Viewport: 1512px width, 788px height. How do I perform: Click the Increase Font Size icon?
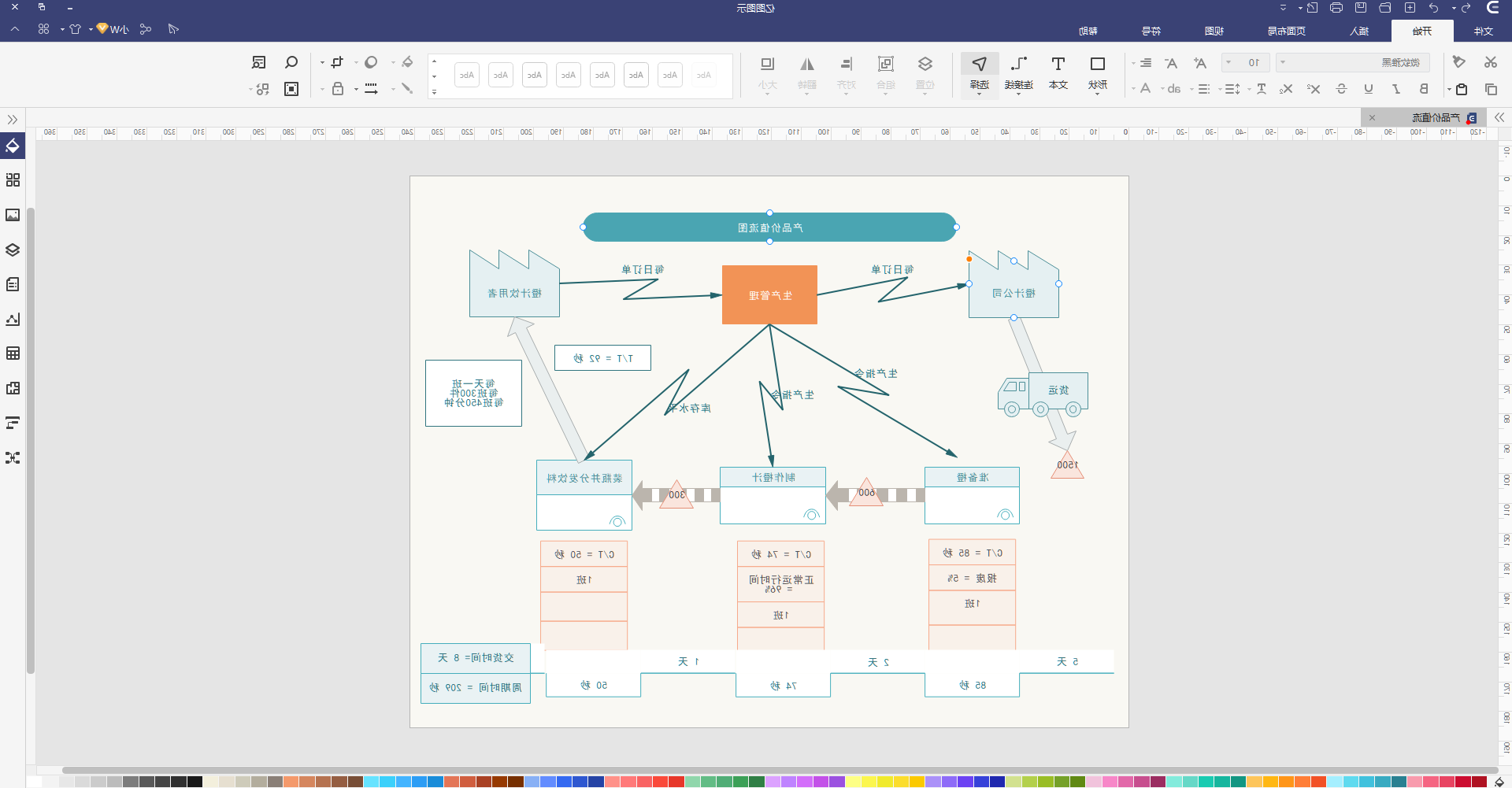1200,63
